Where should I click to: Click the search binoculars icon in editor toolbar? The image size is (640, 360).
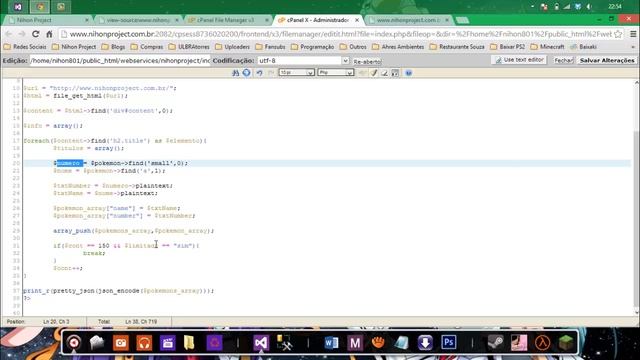(236, 73)
